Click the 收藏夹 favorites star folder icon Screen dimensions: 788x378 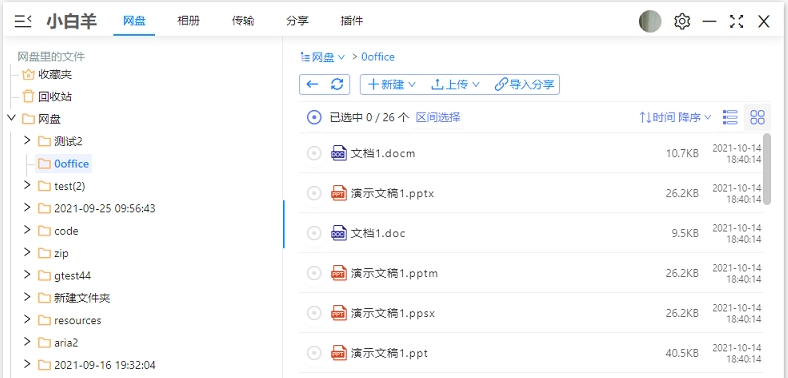tap(28, 74)
